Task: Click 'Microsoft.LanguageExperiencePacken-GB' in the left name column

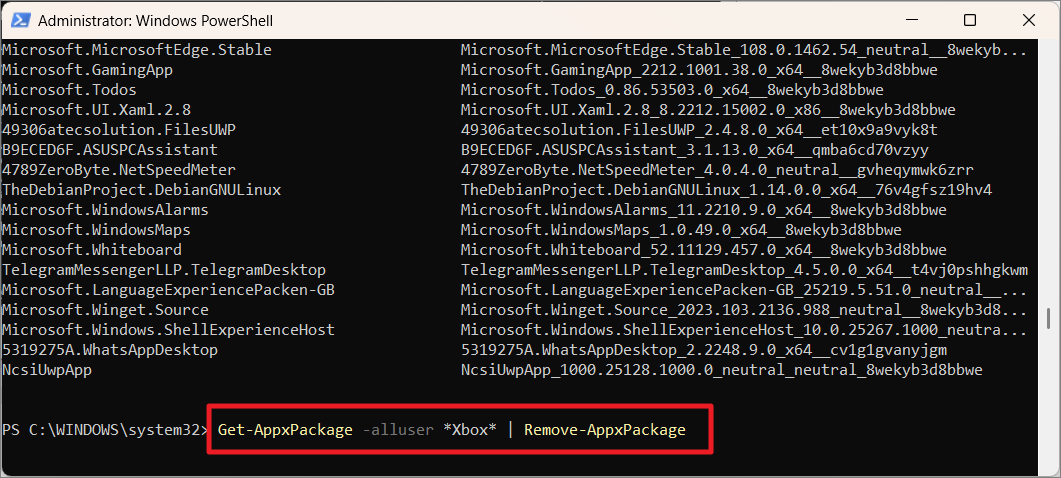Action: click(168, 290)
